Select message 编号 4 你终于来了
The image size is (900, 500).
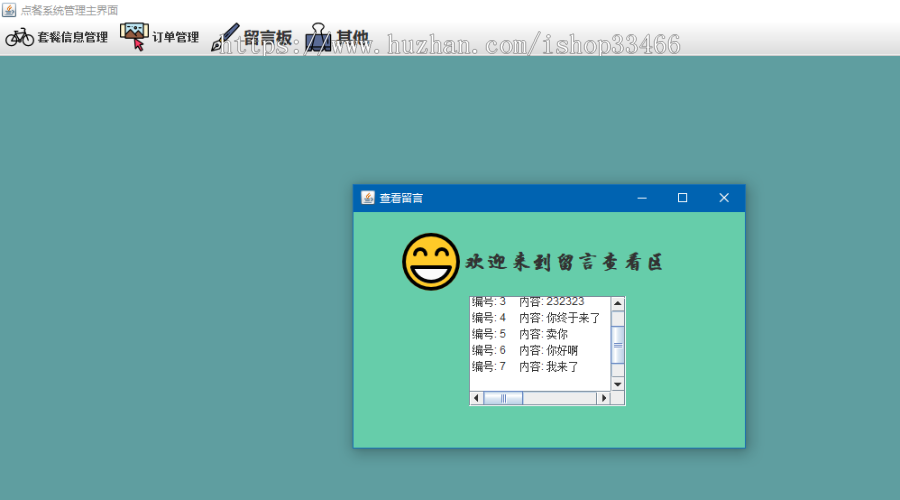coord(535,318)
